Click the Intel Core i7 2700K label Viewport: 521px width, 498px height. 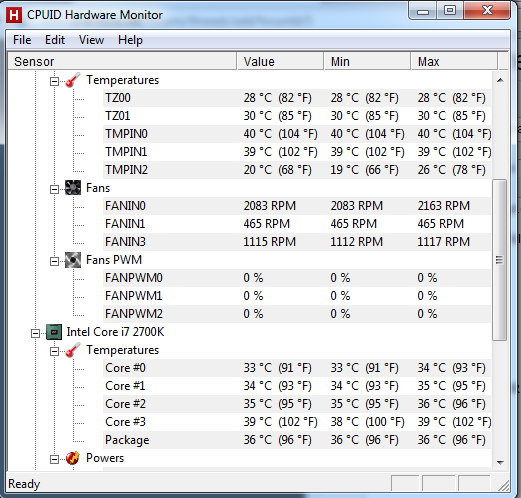pyautogui.click(x=115, y=332)
